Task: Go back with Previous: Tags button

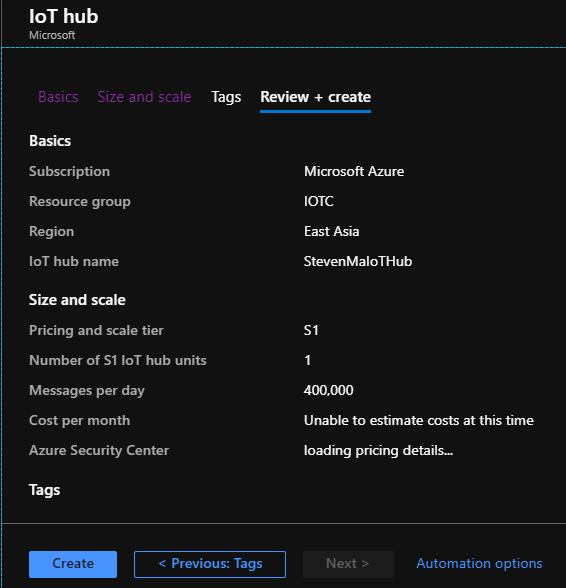Action: click(x=210, y=564)
